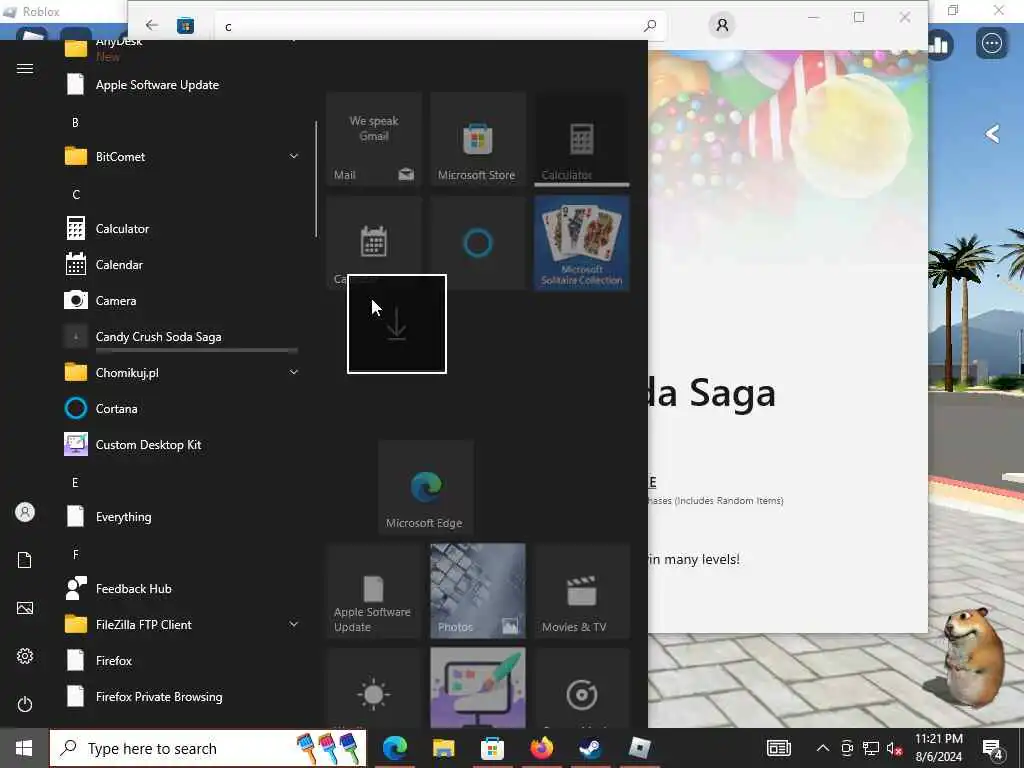The height and width of the screenshot is (768, 1024).
Task: Open Firefox Private Browsing entry
Action: [x=182, y=697]
